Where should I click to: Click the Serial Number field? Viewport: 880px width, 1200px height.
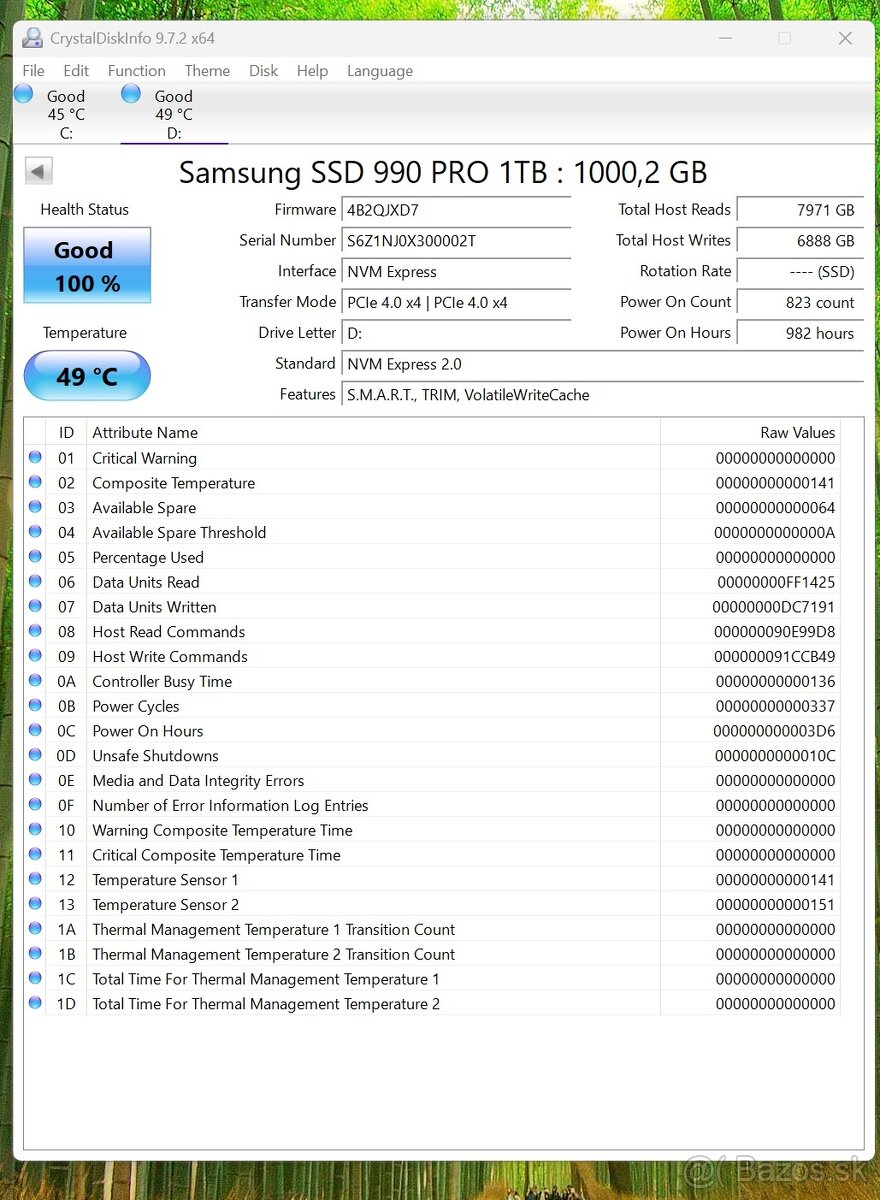456,241
